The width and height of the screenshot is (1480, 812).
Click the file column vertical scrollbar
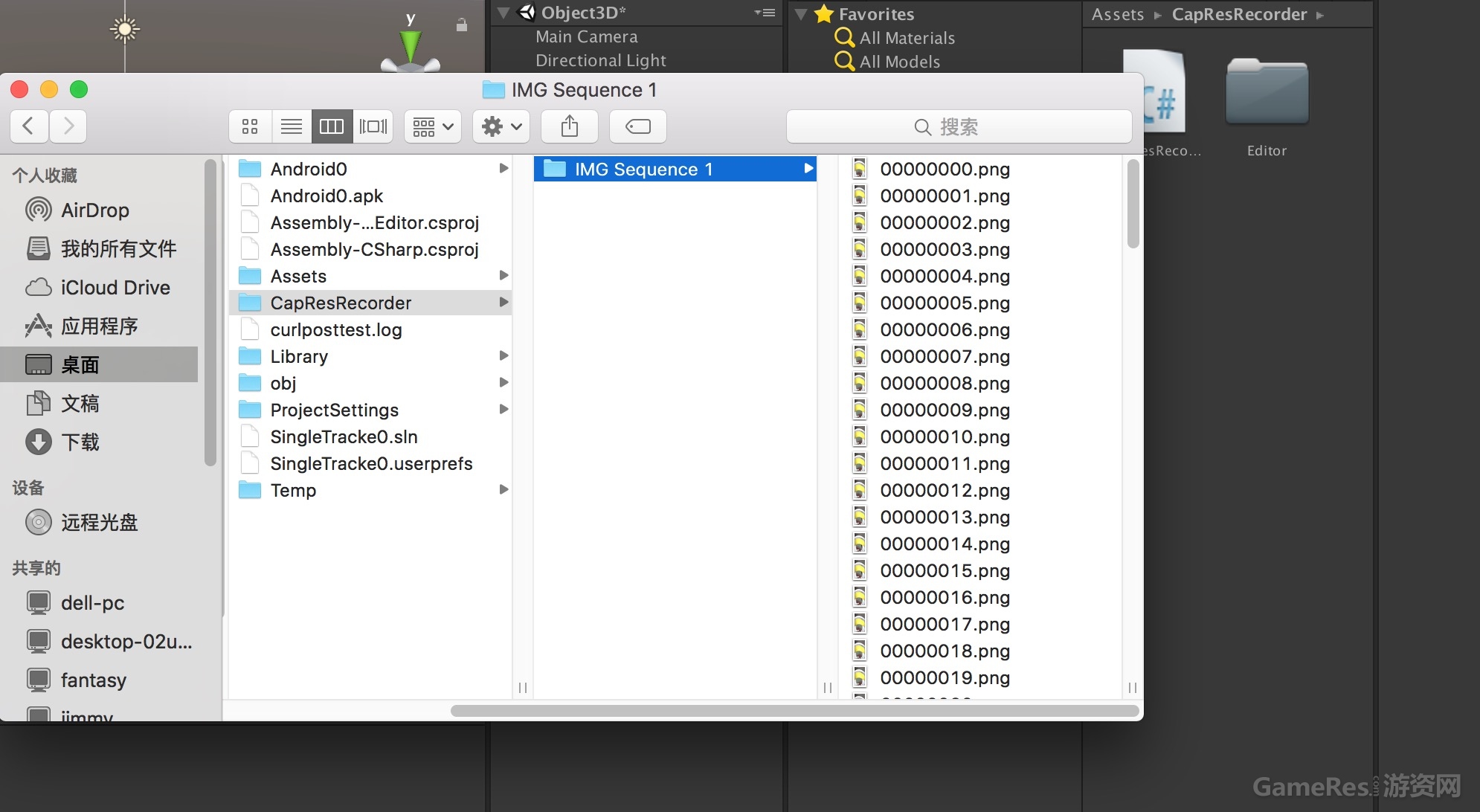pyautogui.click(x=1133, y=204)
